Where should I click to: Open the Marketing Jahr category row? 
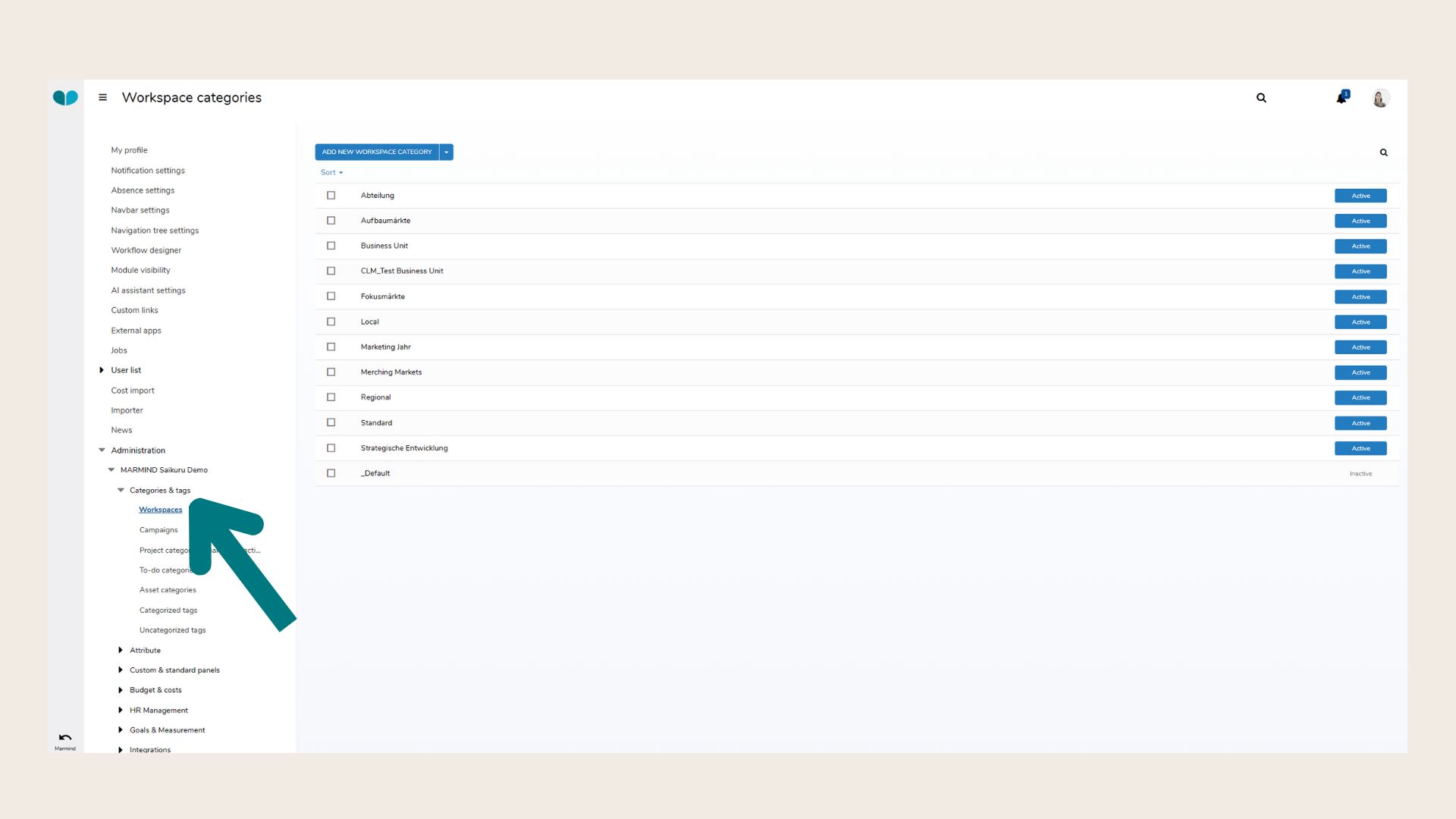pyautogui.click(x=386, y=347)
